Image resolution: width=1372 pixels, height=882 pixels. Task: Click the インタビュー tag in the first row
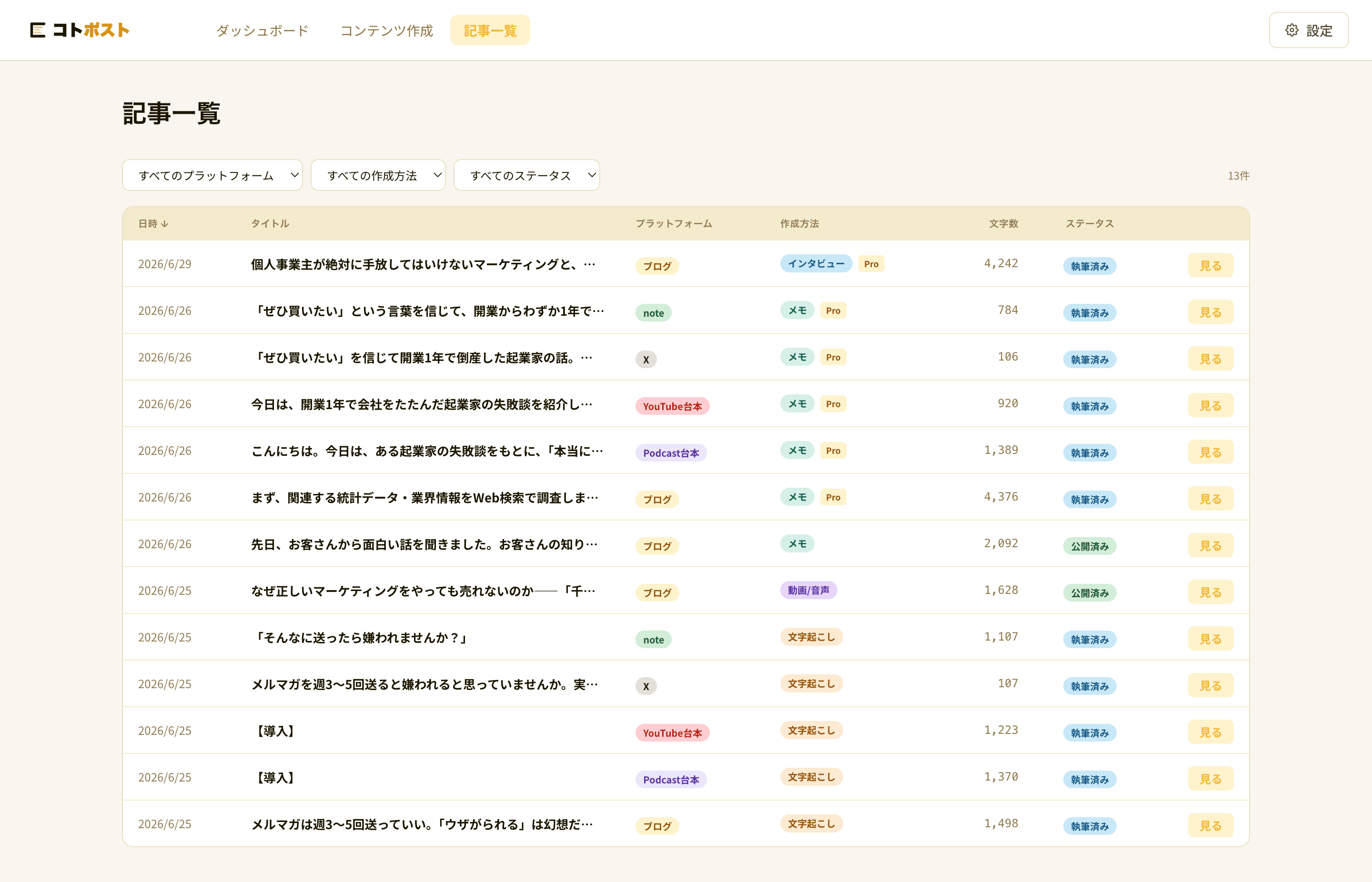816,263
